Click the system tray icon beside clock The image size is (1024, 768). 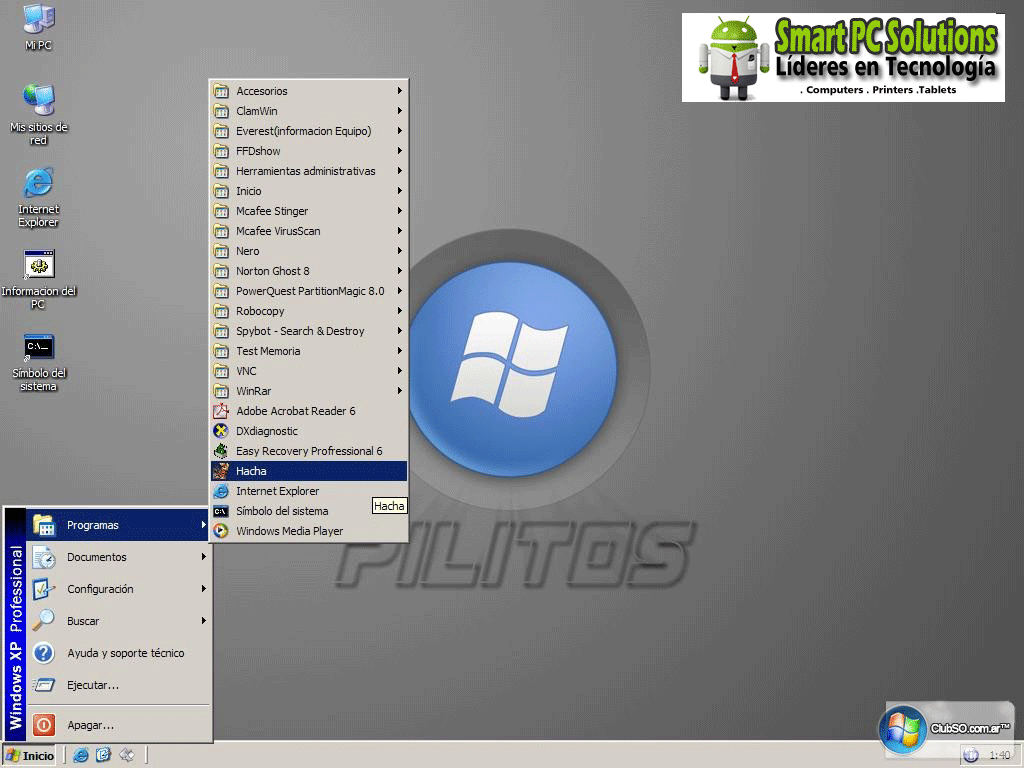point(970,755)
